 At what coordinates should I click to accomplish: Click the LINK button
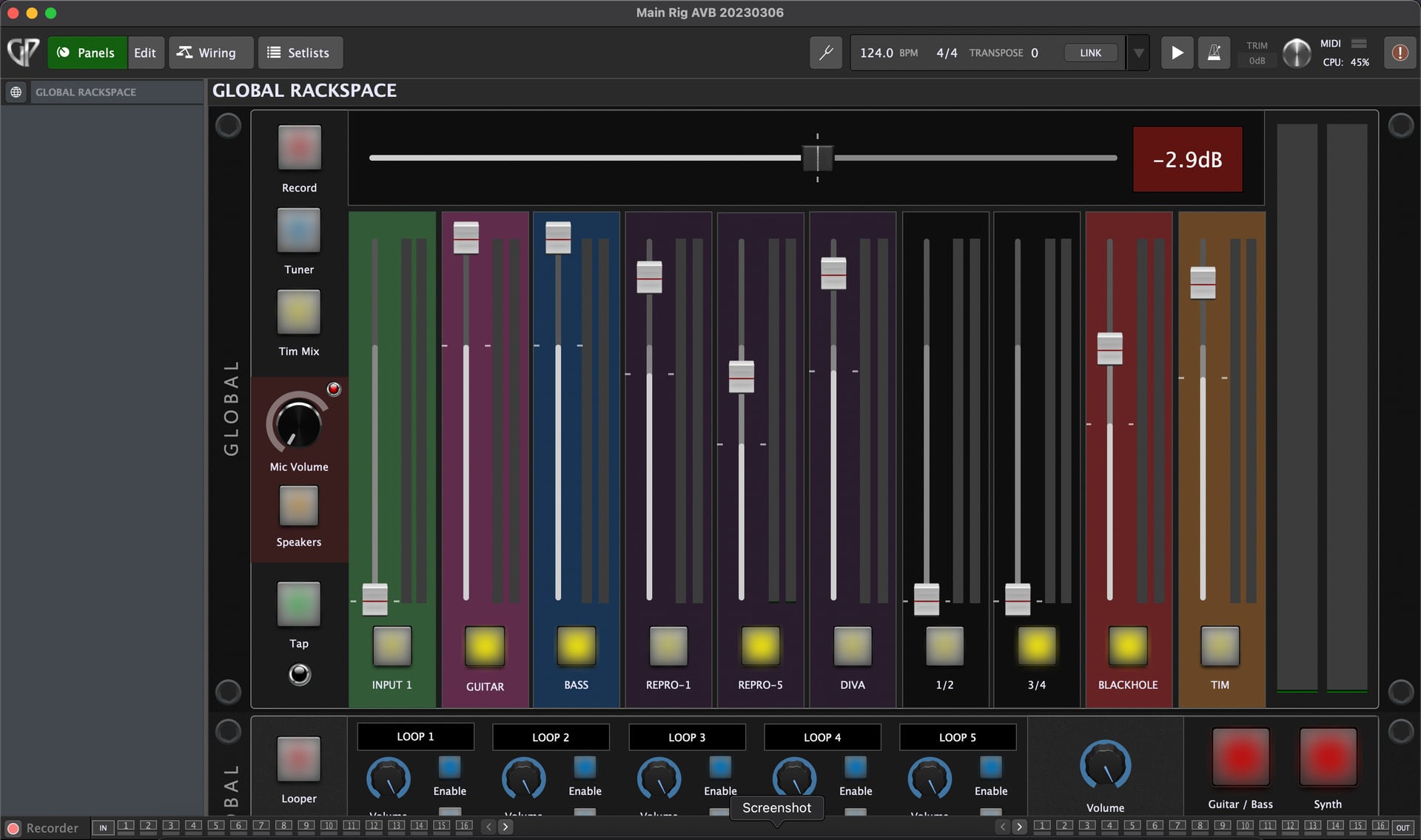[x=1090, y=53]
